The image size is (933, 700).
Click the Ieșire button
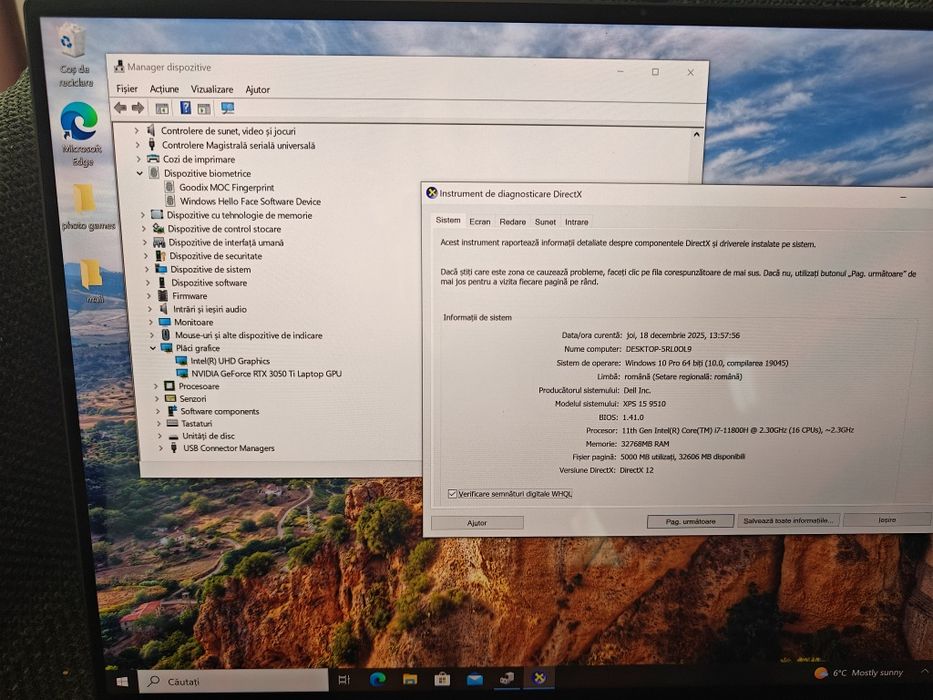(x=887, y=520)
